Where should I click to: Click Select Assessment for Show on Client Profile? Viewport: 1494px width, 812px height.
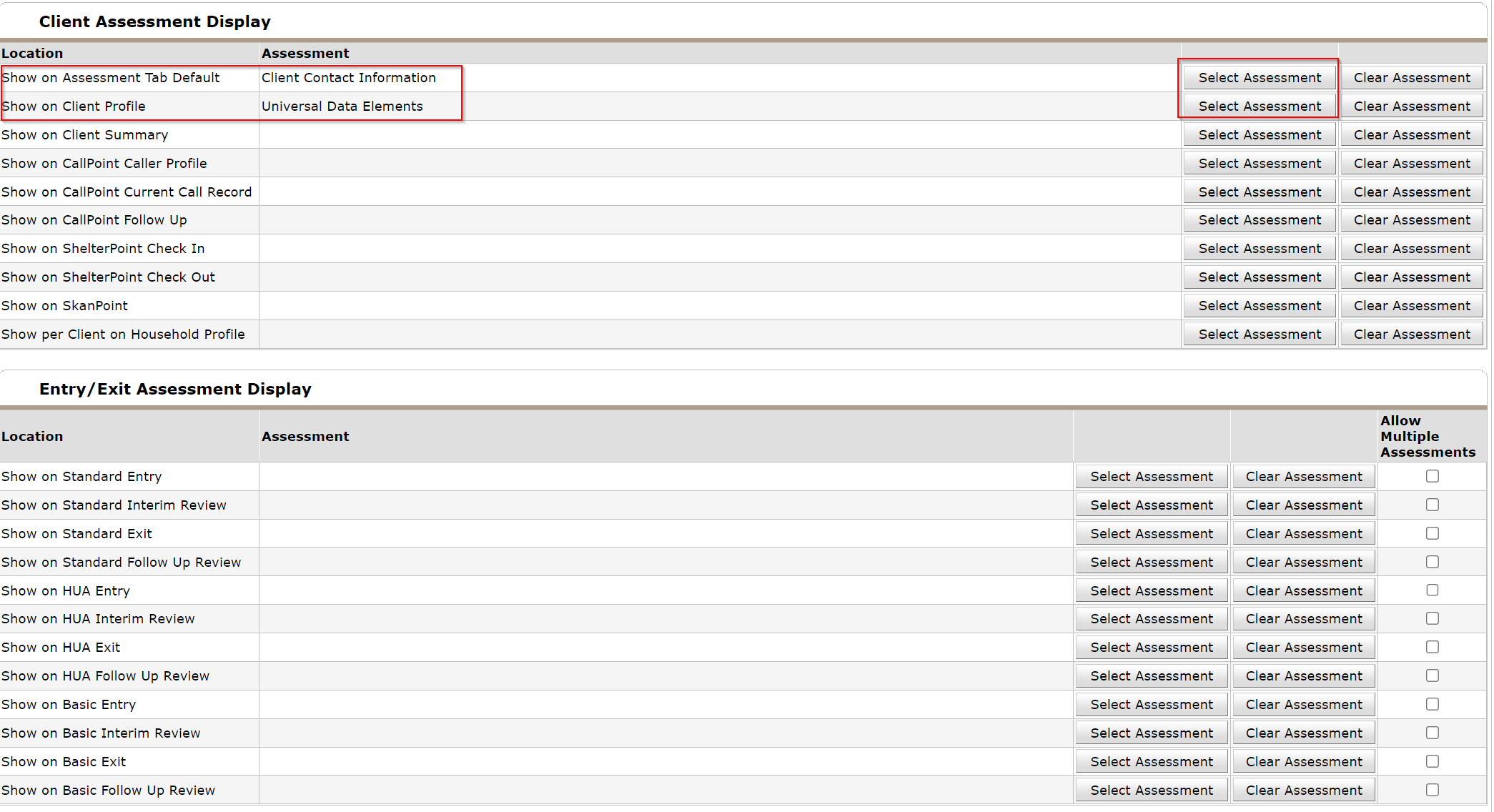(1259, 106)
